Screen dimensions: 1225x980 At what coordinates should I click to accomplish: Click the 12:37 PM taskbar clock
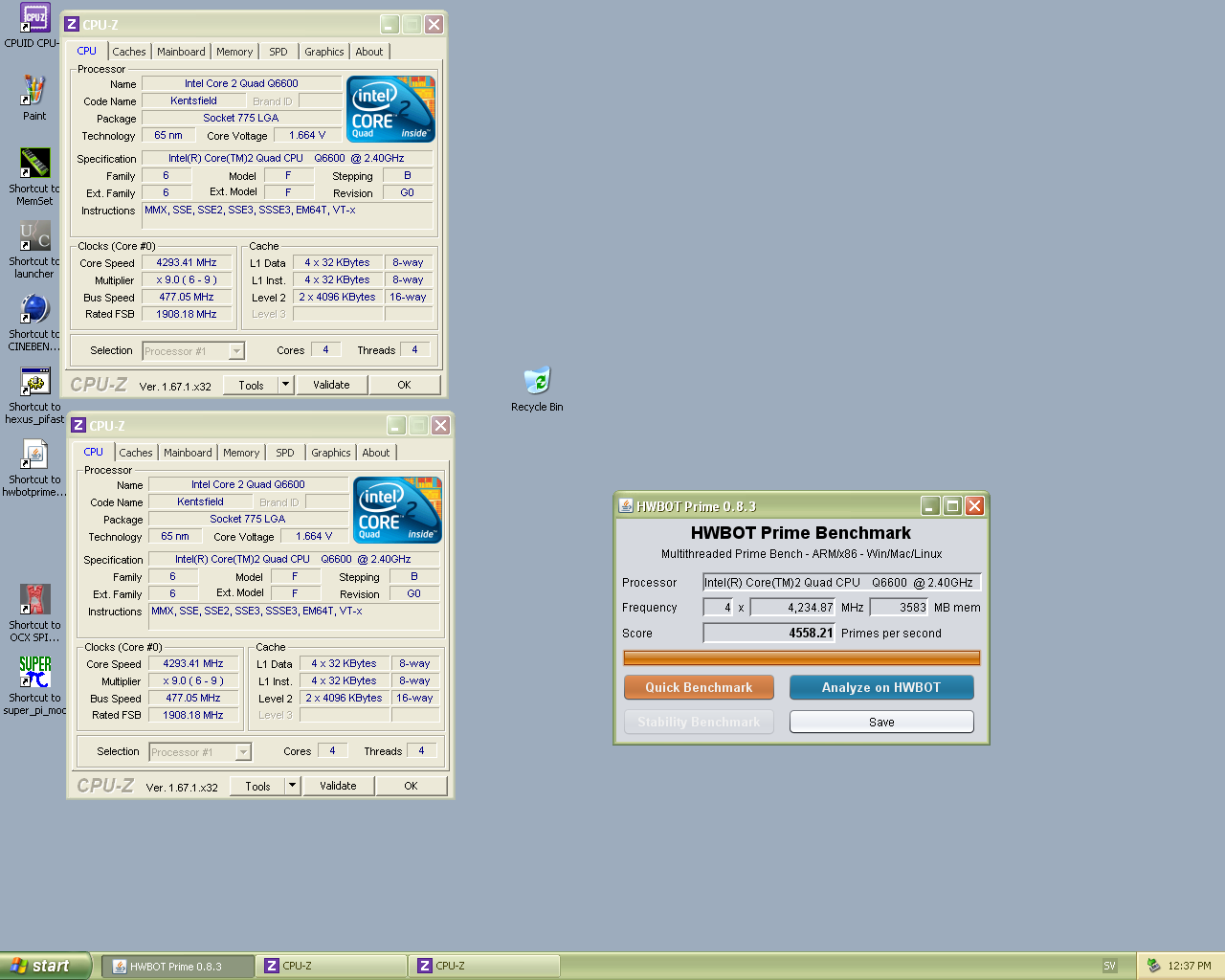tap(1190, 966)
